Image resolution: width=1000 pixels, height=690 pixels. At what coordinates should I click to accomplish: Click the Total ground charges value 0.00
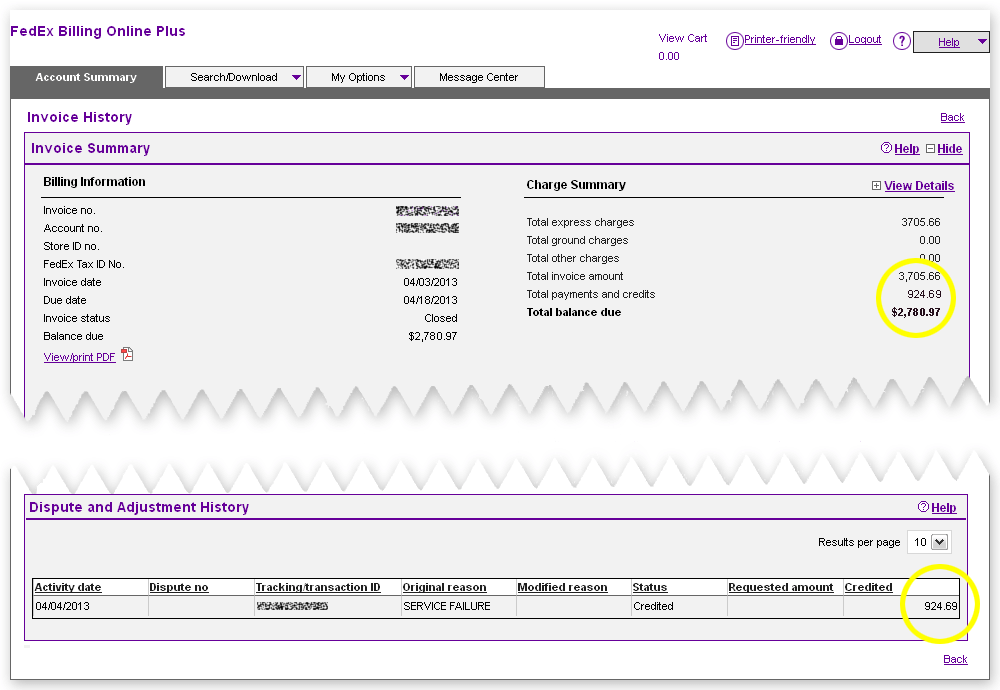click(930, 240)
